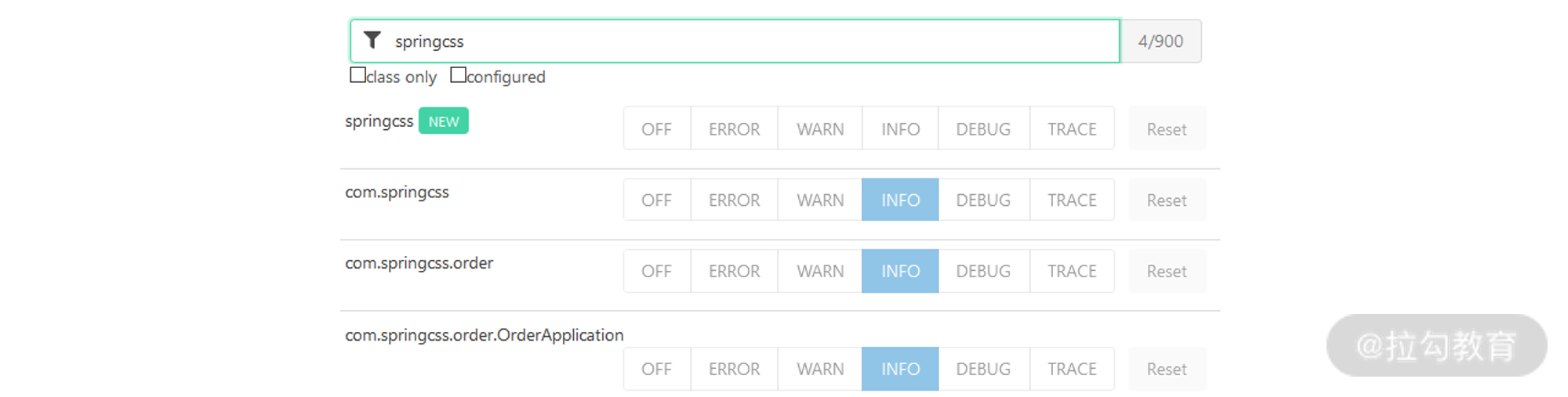The width and height of the screenshot is (1568, 397).
Task: Click the springcss filter input field
Action: point(745,41)
